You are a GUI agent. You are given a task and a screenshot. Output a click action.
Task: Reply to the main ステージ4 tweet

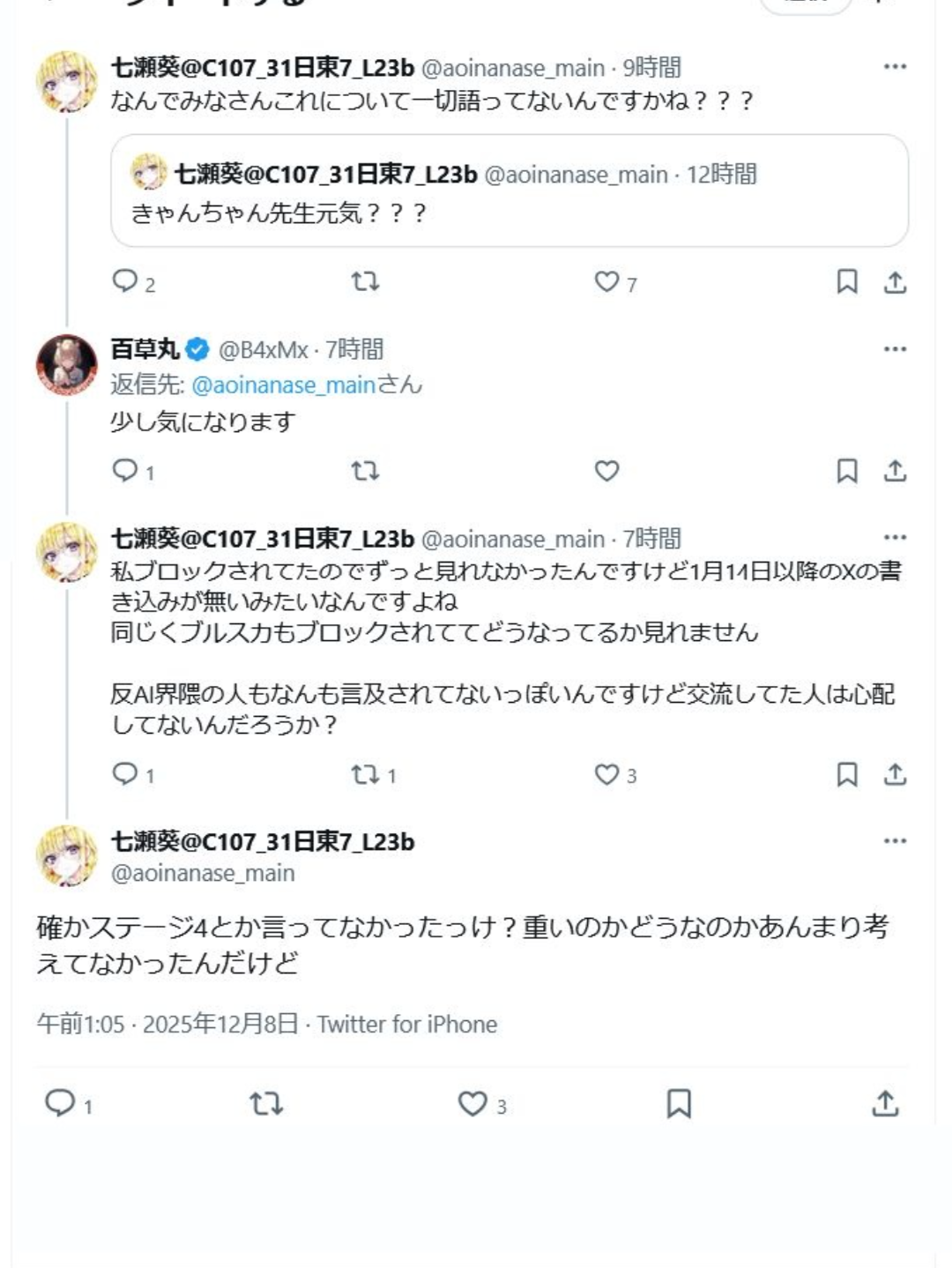coord(60,1103)
